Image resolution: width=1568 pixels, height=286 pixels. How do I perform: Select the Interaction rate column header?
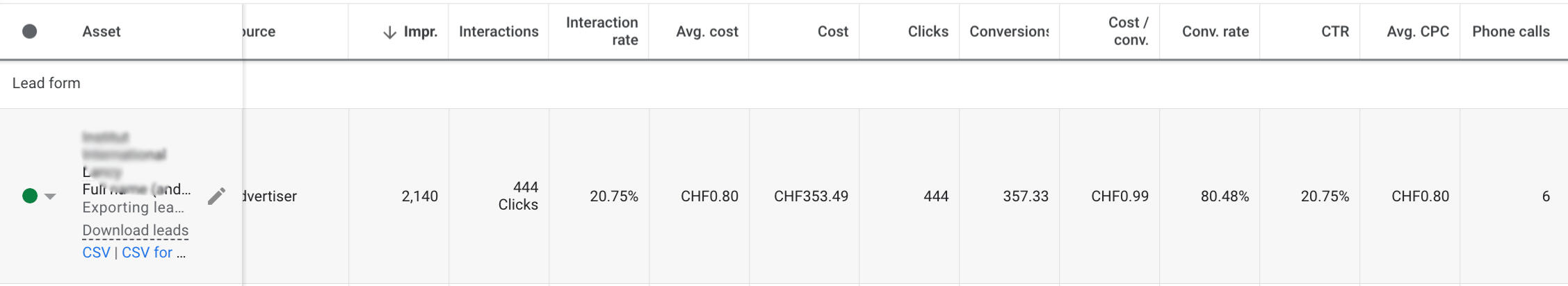pyautogui.click(x=601, y=32)
